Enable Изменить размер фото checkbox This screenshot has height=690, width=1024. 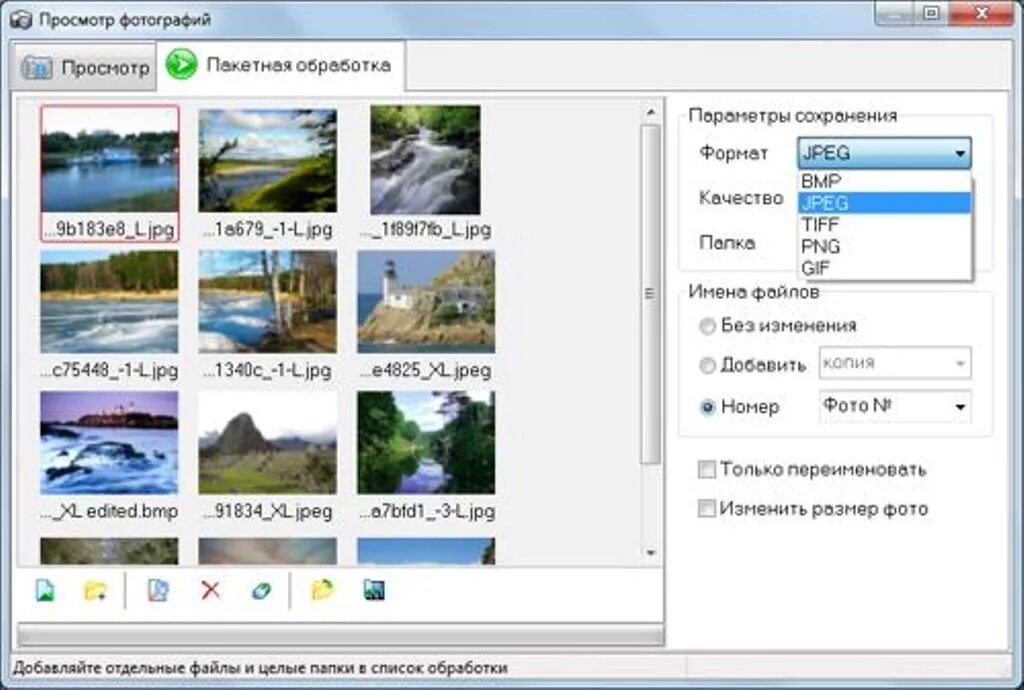click(707, 509)
